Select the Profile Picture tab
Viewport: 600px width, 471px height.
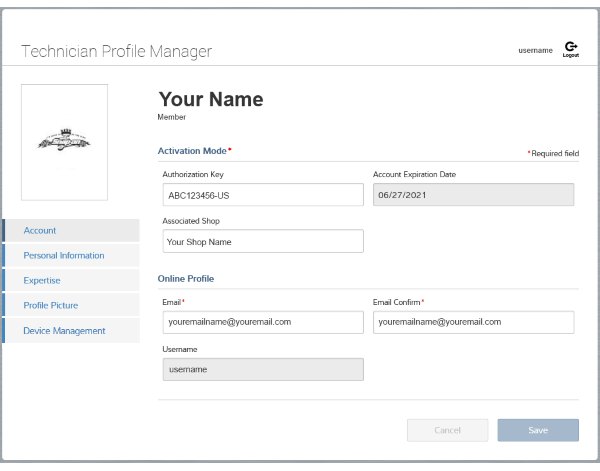pos(71,306)
